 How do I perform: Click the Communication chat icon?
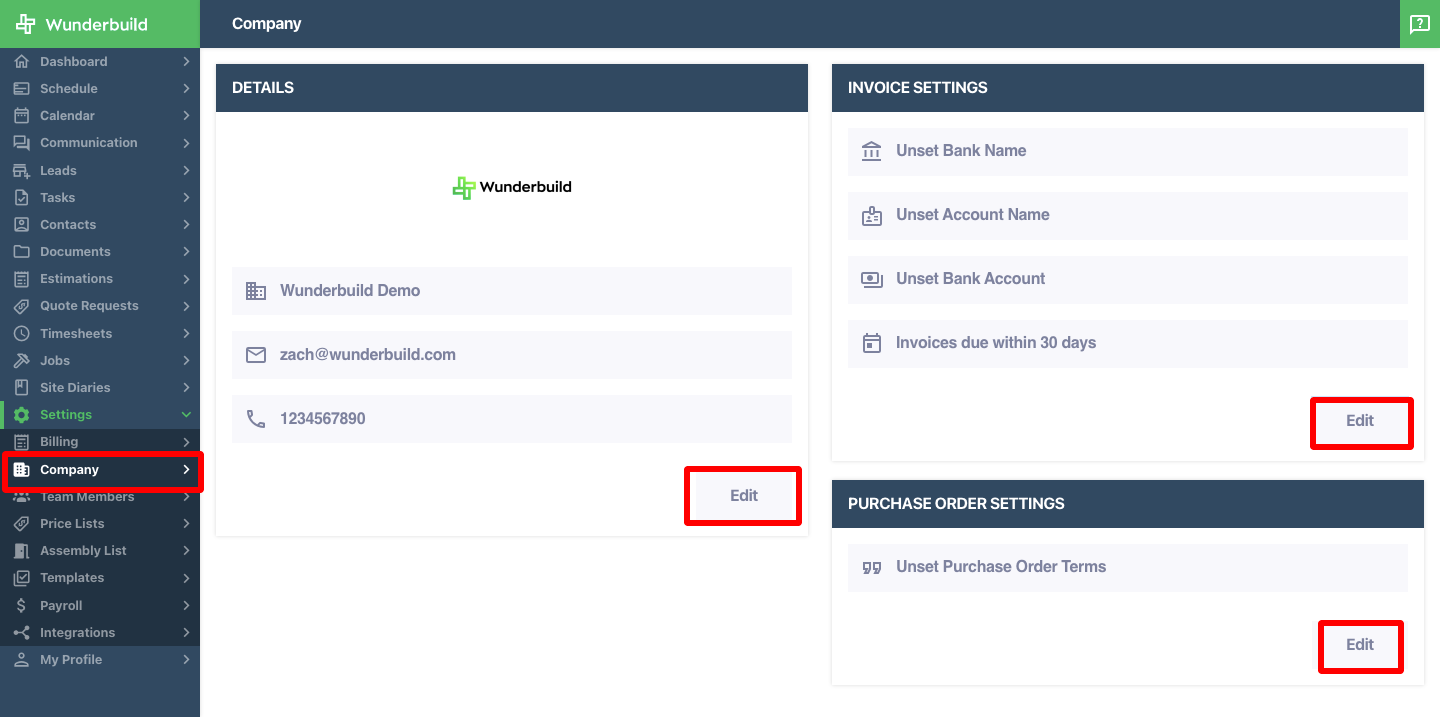(21, 143)
